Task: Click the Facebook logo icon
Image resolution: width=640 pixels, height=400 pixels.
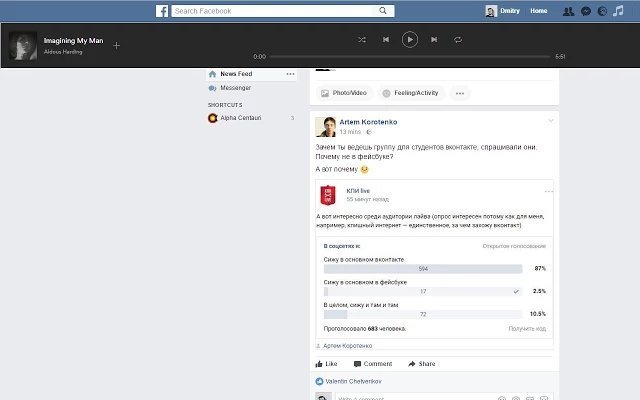Action: coord(162,11)
